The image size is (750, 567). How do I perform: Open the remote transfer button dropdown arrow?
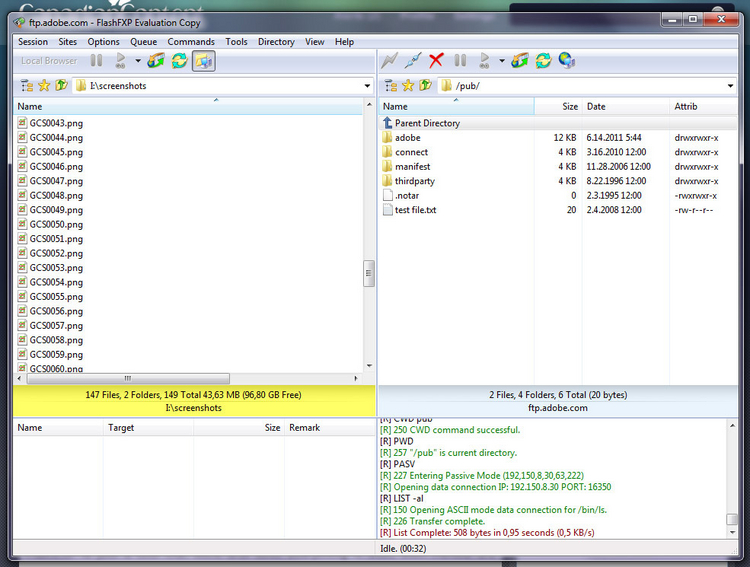pyautogui.click(x=502, y=61)
